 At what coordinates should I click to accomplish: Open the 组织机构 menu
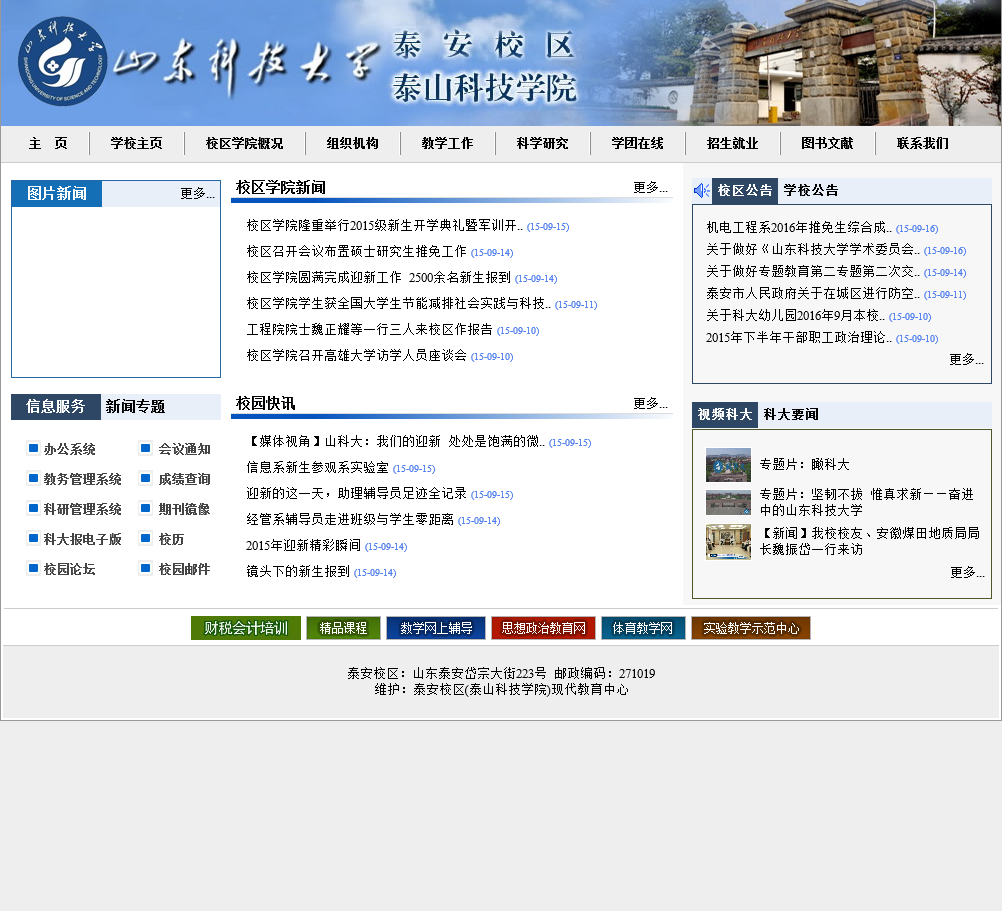coord(353,144)
